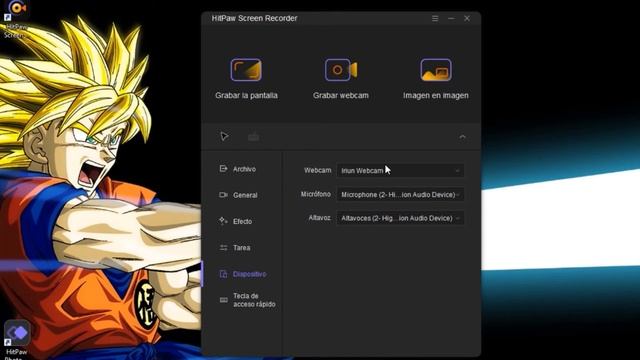Minimize the HitPaw Screen Recorder window

(451, 18)
